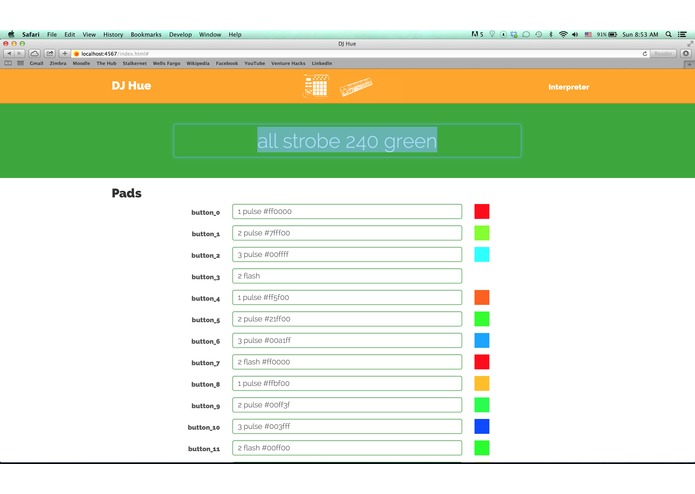The width and height of the screenshot is (695, 494).
Task: Edit the button_3 '2 flash' field
Action: click(347, 276)
